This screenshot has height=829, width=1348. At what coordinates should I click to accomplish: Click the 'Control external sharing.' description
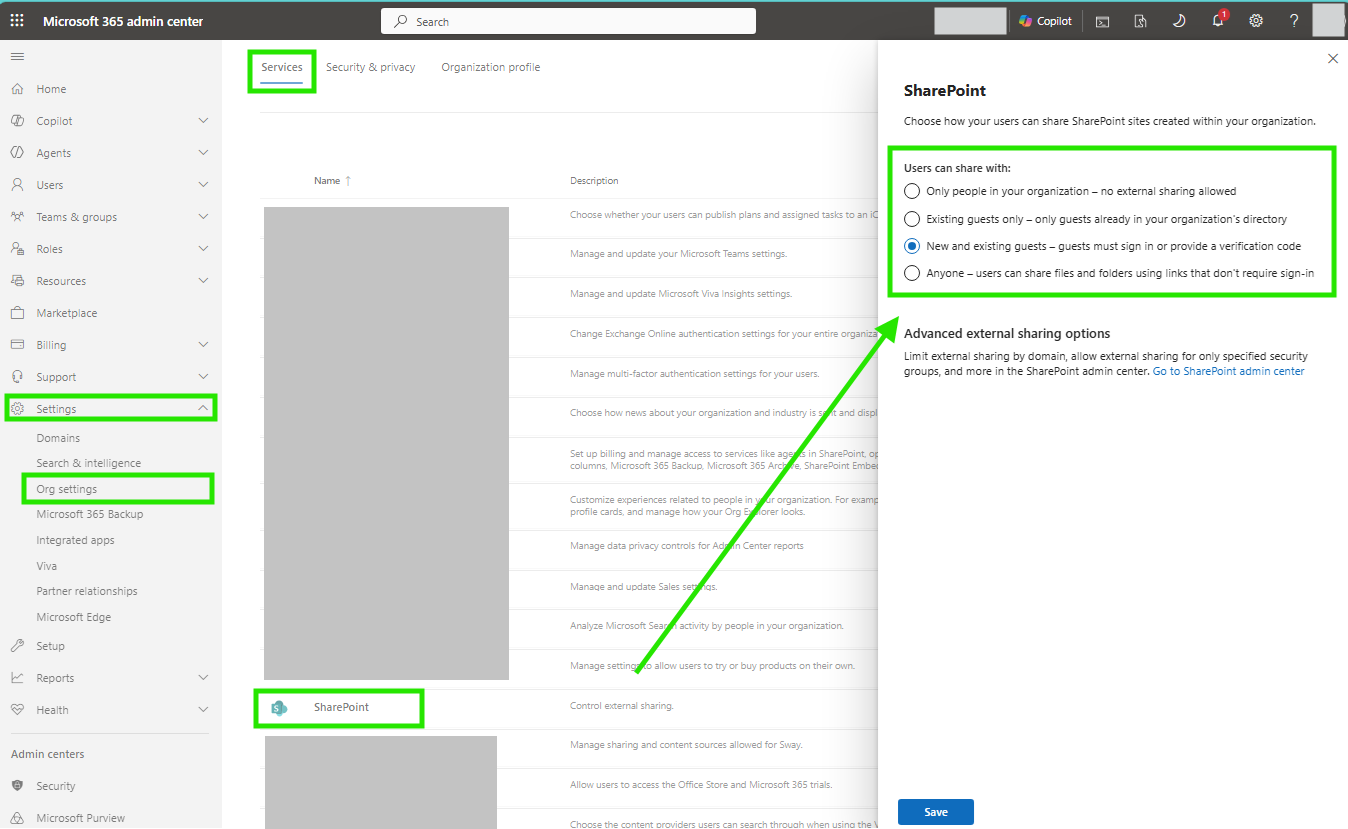pyautogui.click(x=622, y=706)
